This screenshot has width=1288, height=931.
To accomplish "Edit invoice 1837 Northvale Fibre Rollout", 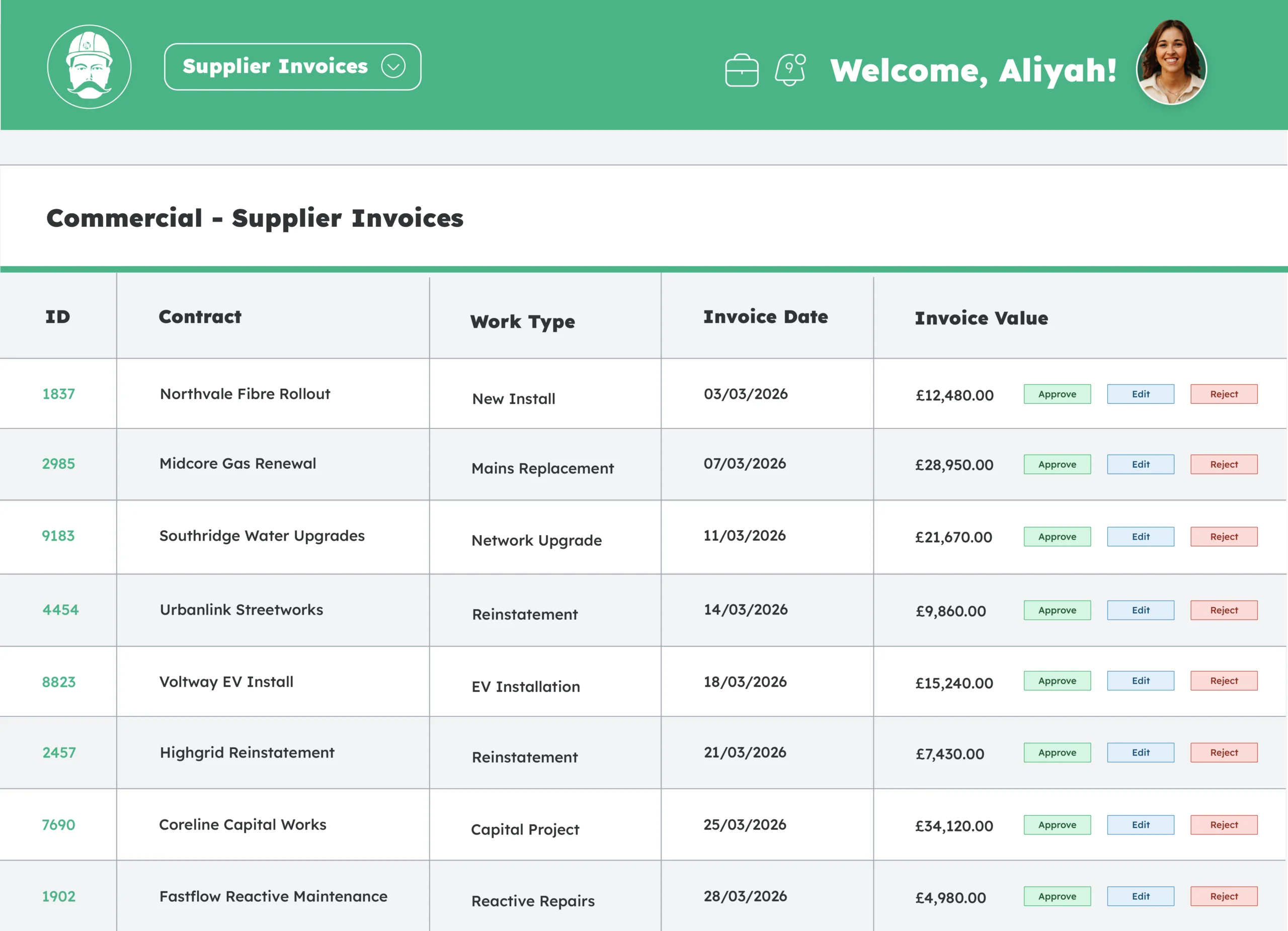I will (1141, 394).
